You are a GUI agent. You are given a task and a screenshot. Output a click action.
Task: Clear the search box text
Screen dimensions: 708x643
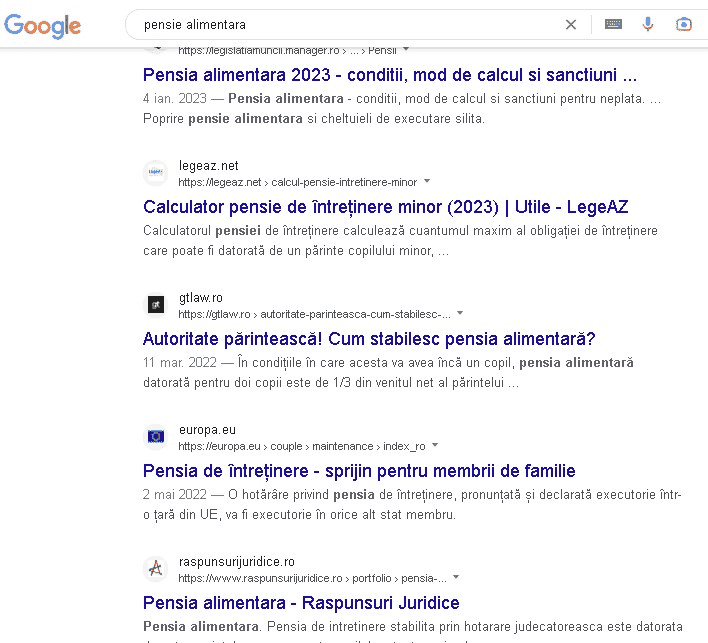571,24
